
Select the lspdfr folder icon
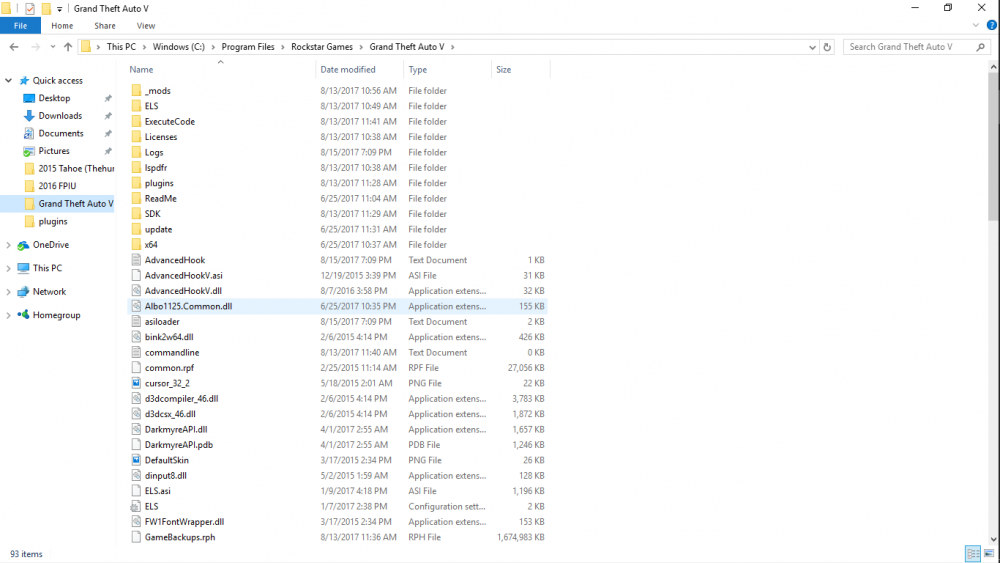(136, 168)
